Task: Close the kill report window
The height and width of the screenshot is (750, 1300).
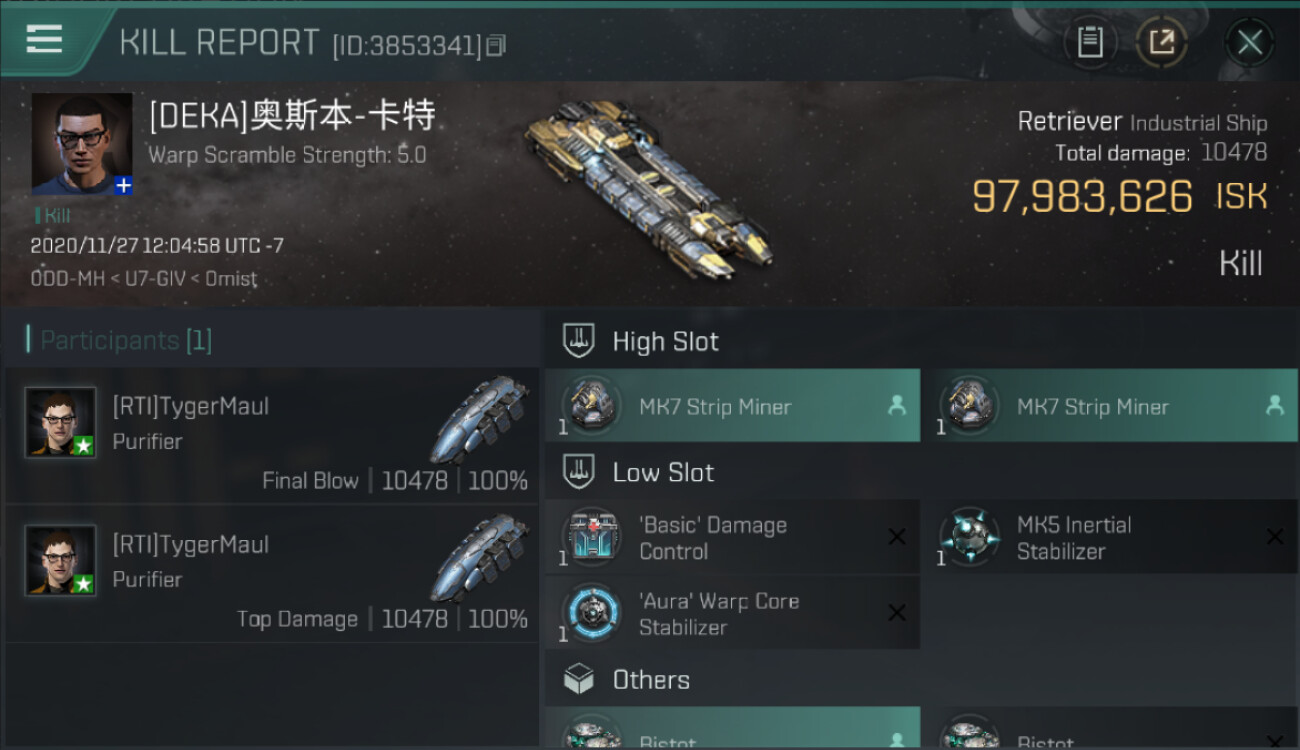Action: click(x=1249, y=42)
